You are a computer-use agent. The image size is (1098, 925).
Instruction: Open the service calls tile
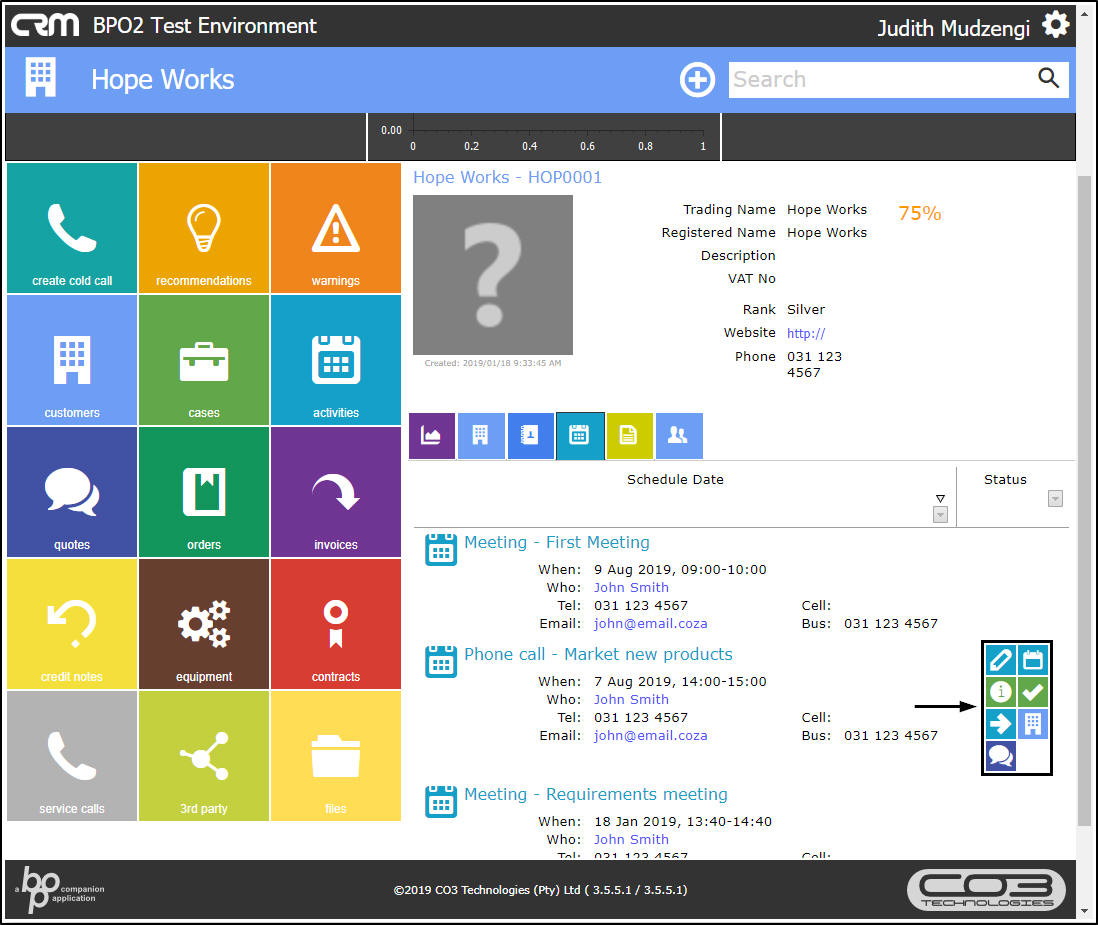72,756
